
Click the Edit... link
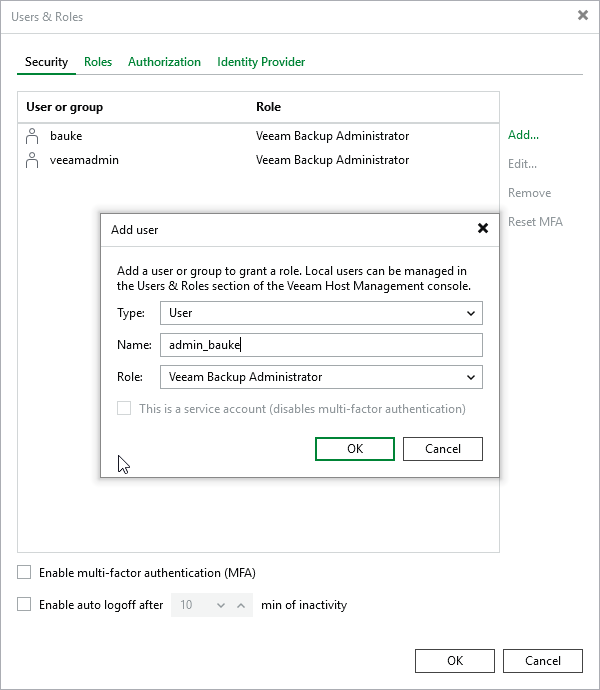pyautogui.click(x=523, y=164)
